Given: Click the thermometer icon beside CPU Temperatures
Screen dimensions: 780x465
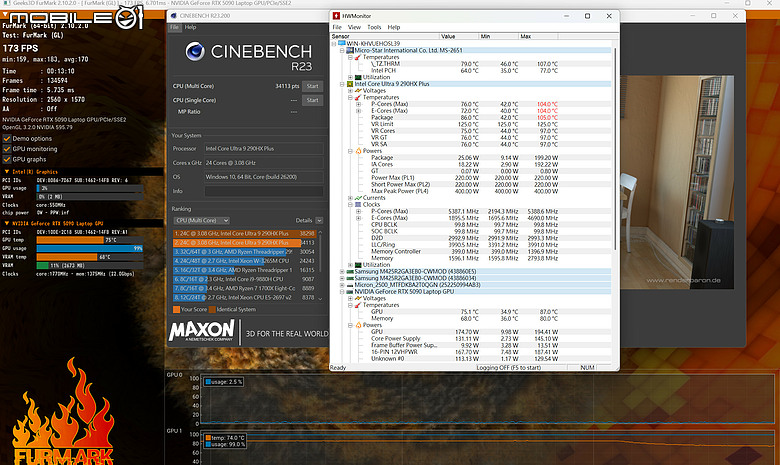Looking at the screenshot, I should tap(358, 97).
